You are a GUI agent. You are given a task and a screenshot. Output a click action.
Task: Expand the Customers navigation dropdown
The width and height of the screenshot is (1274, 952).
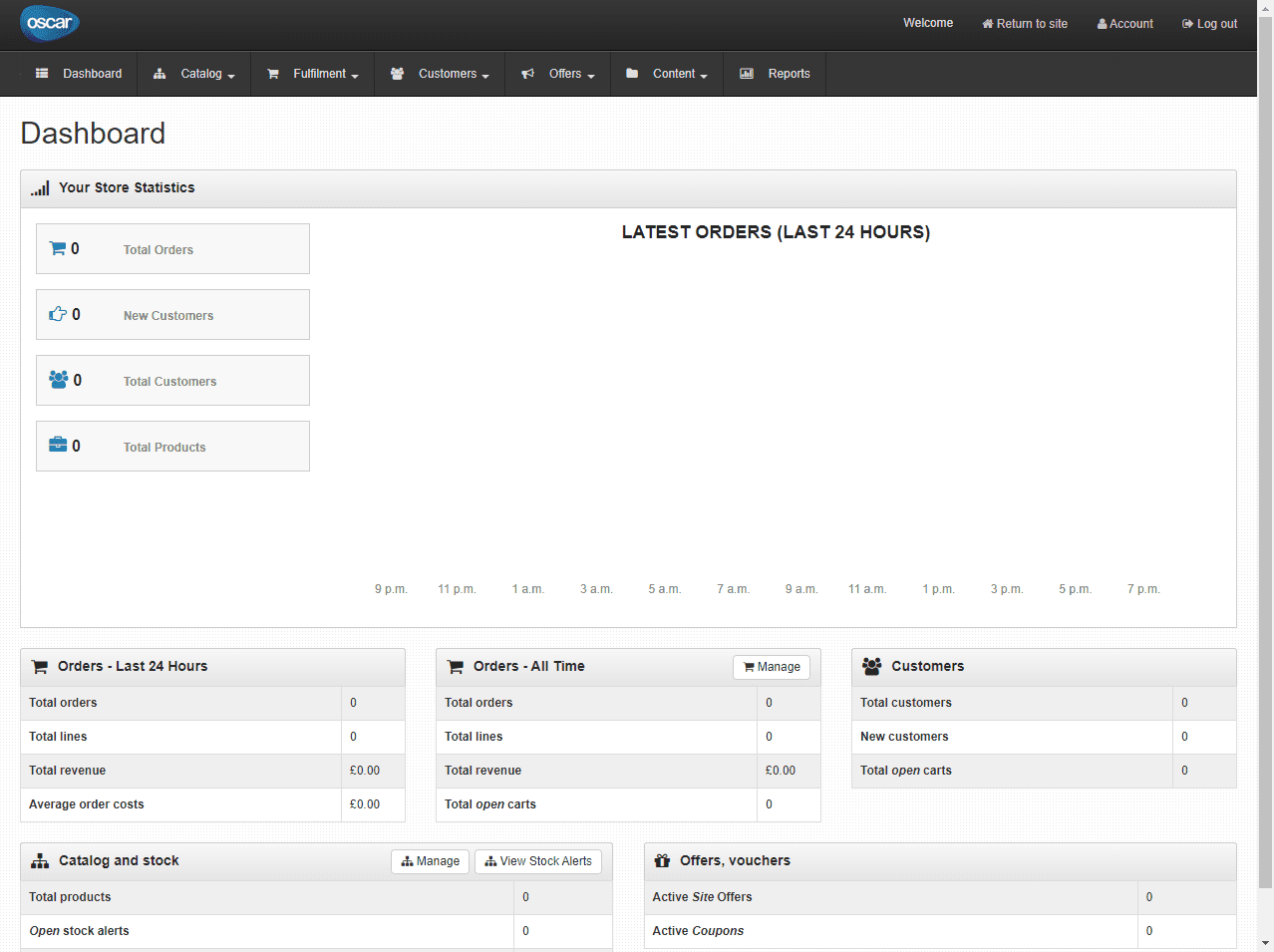click(440, 74)
